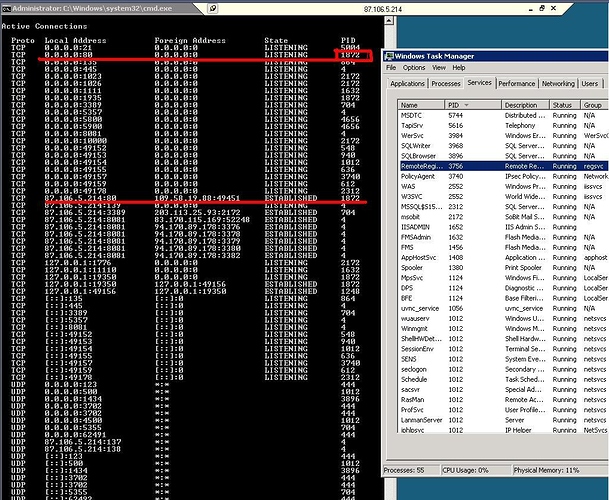Switch to the Applications tab
This screenshot has width=609, height=500.
click(407, 84)
